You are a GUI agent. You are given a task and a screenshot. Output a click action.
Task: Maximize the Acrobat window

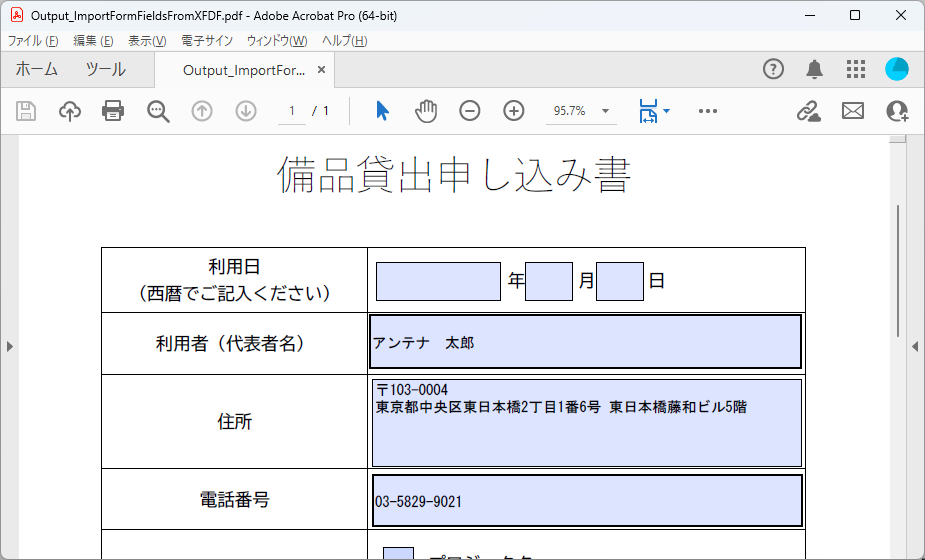coord(855,15)
